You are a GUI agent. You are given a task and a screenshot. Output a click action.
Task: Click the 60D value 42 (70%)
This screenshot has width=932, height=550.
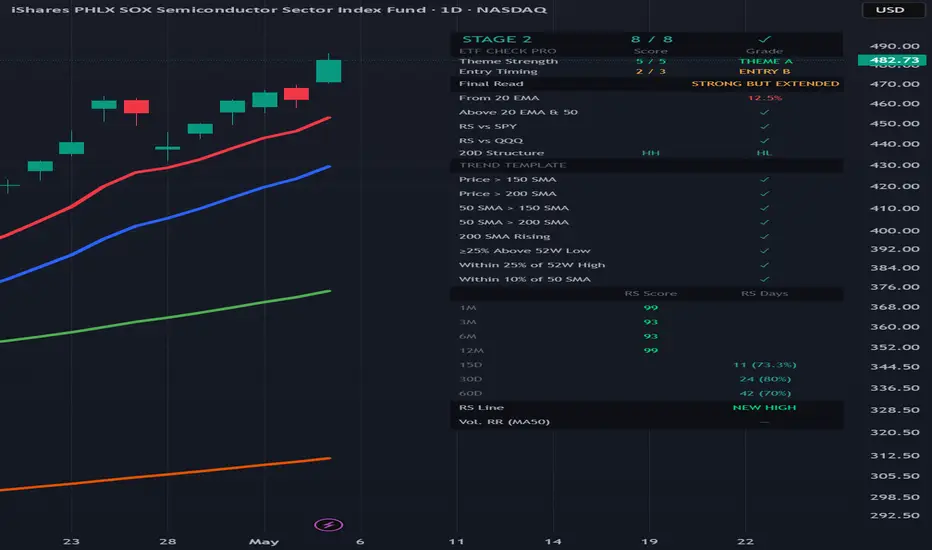click(x=764, y=394)
